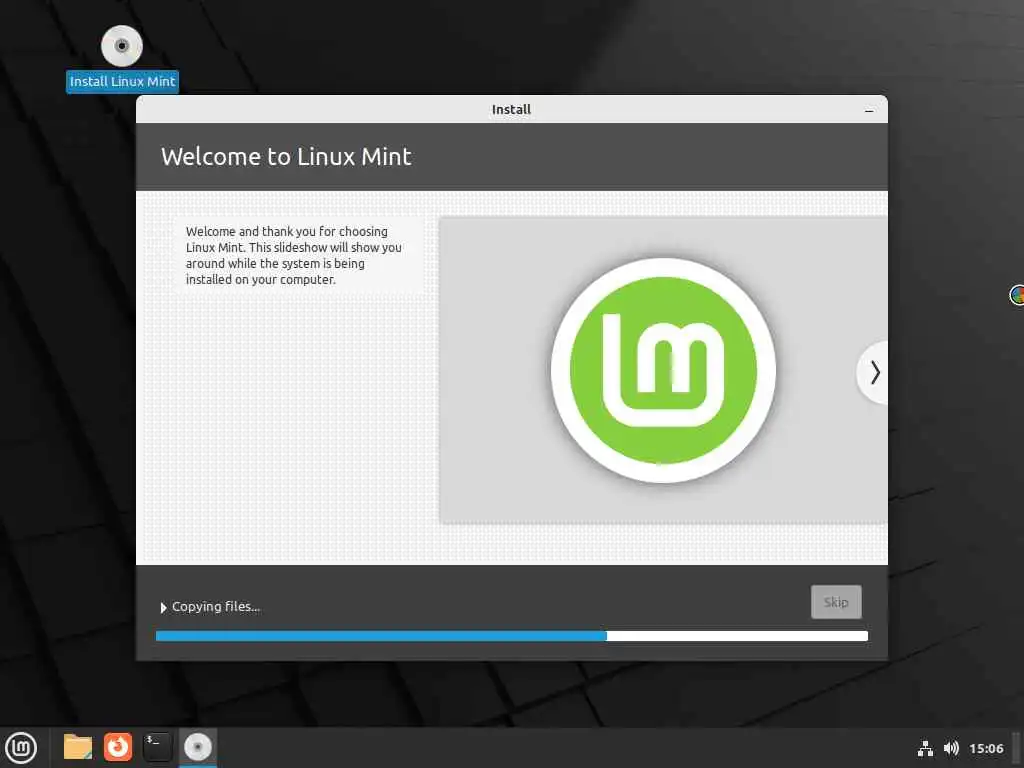This screenshot has width=1024, height=768.
Task: Click the Welcome to Linux Mint heading
Action: point(286,157)
